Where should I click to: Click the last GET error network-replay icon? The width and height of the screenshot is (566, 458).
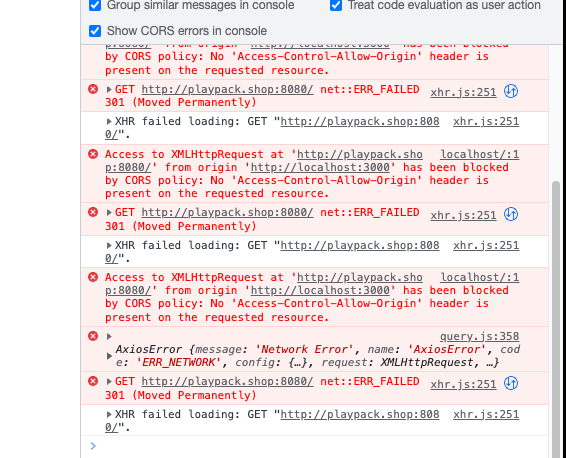tap(511, 383)
